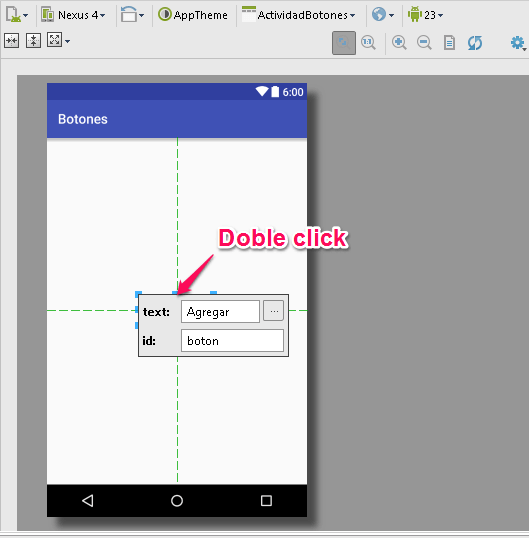The image size is (529, 538).
Task: Click the zoom out magnifier icon
Action: [424, 43]
